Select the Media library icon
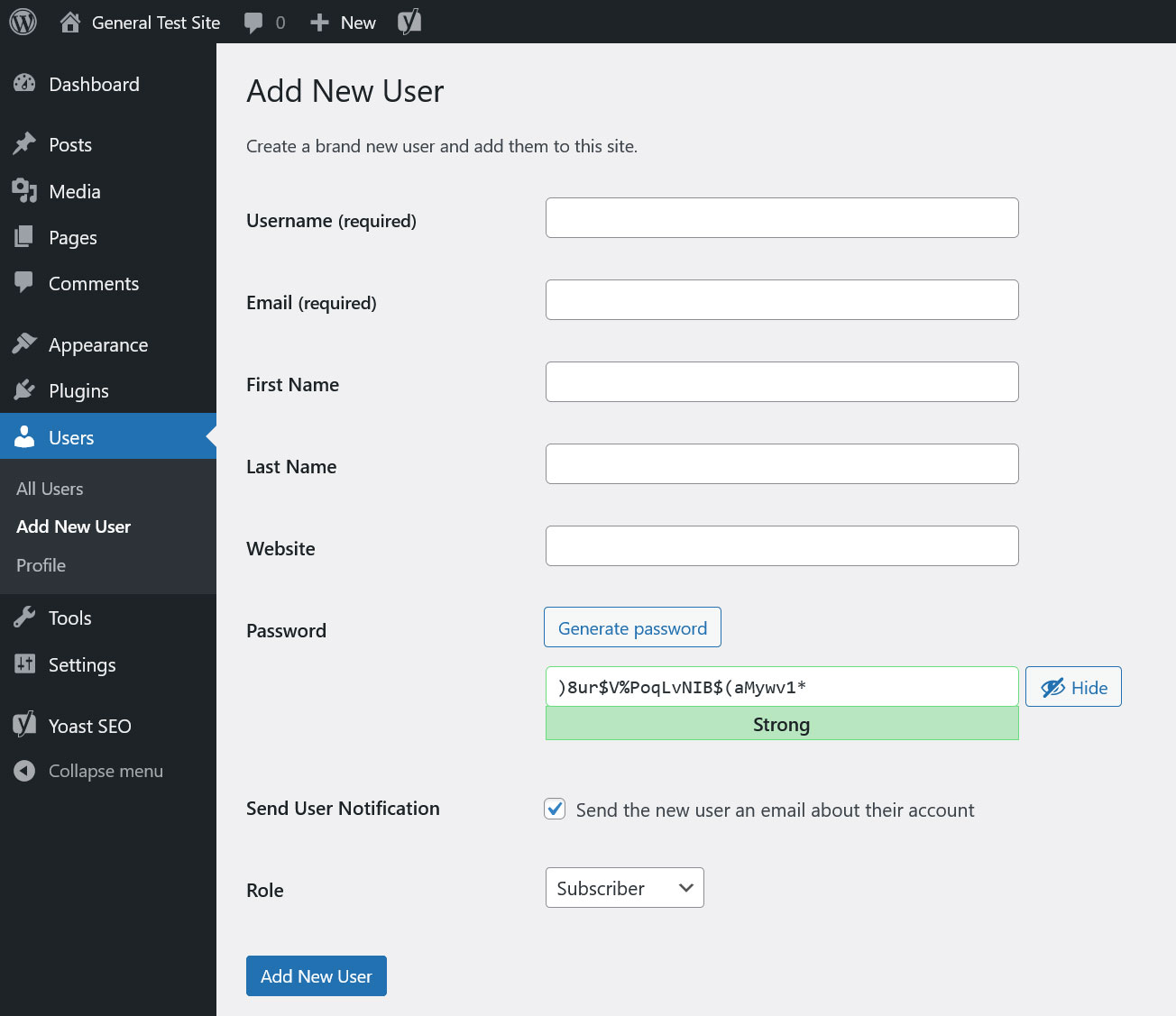The image size is (1176, 1016). click(25, 190)
